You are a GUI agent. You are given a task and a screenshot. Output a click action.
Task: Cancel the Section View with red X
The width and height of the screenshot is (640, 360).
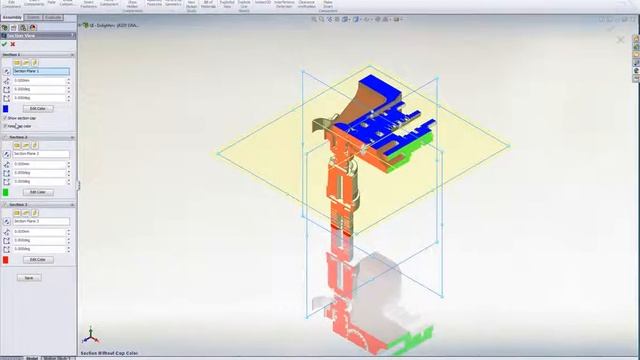click(13, 44)
